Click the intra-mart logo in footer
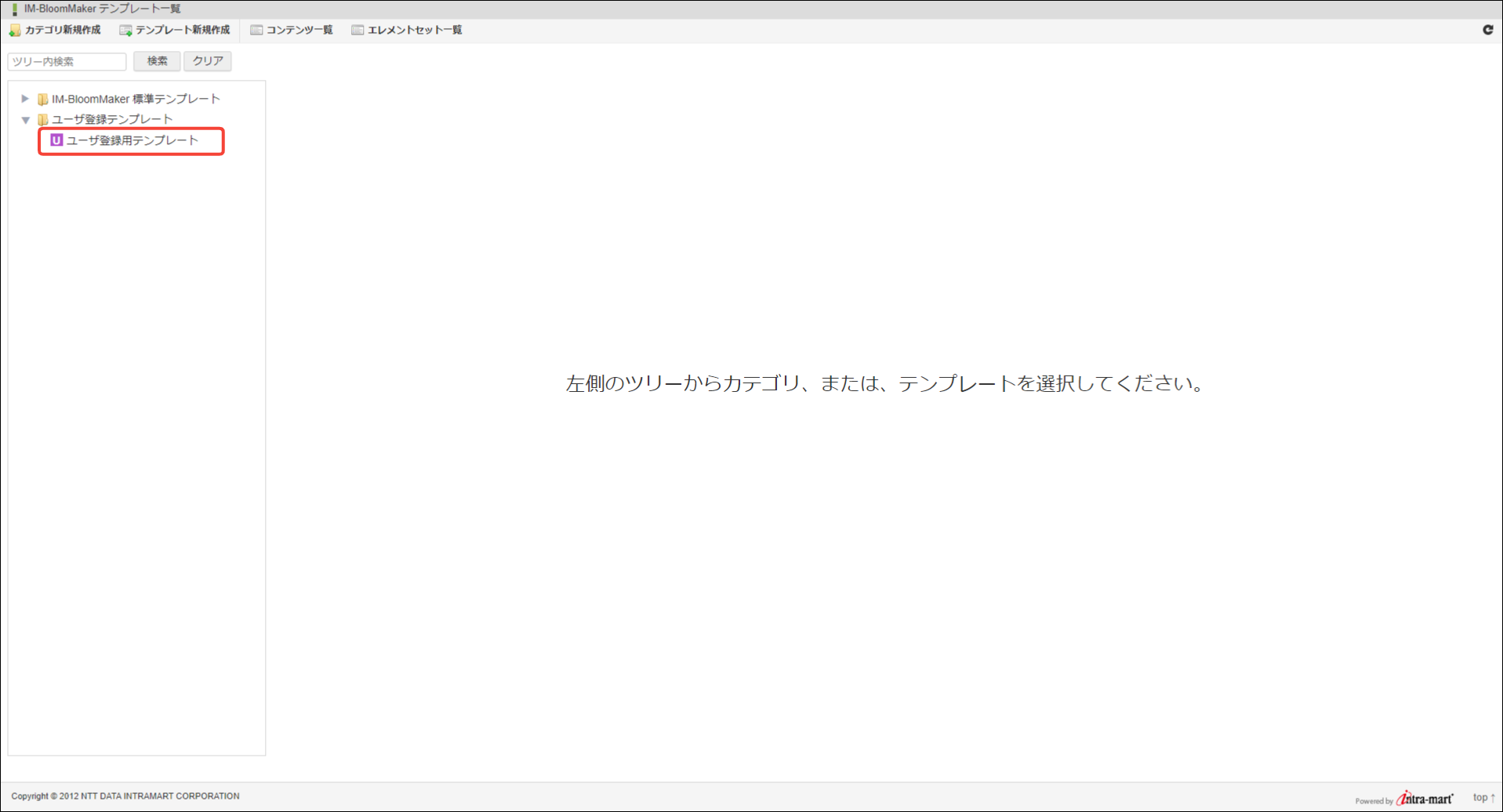 click(x=1425, y=798)
